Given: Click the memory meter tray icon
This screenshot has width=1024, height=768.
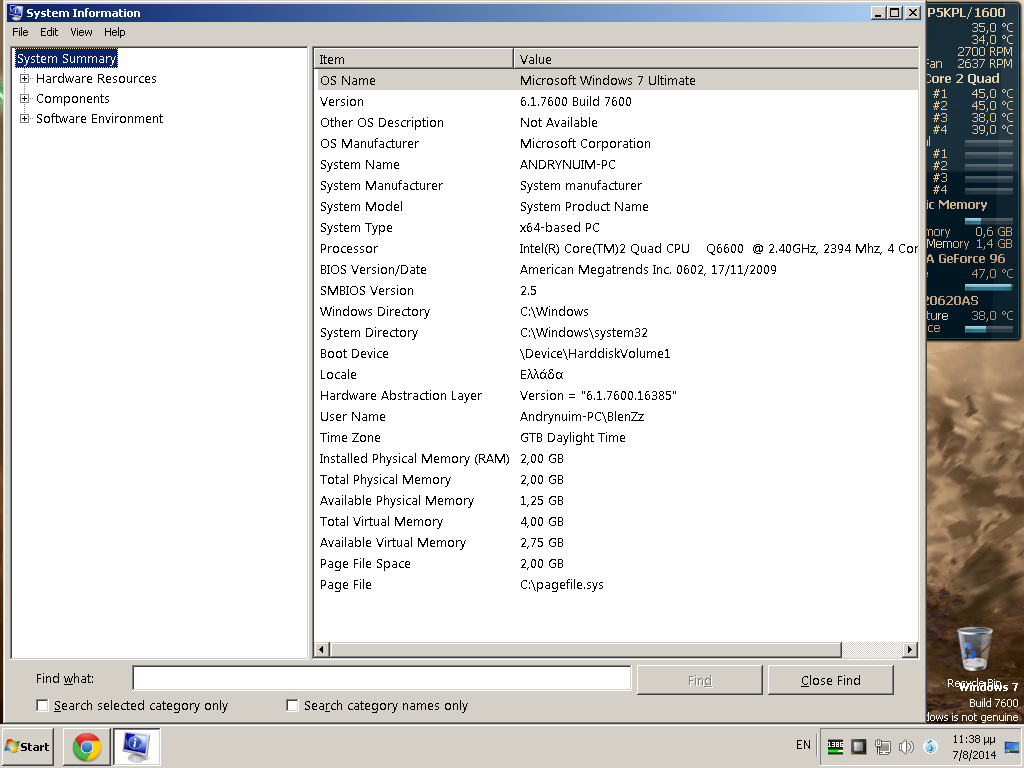Looking at the screenshot, I should 835,746.
